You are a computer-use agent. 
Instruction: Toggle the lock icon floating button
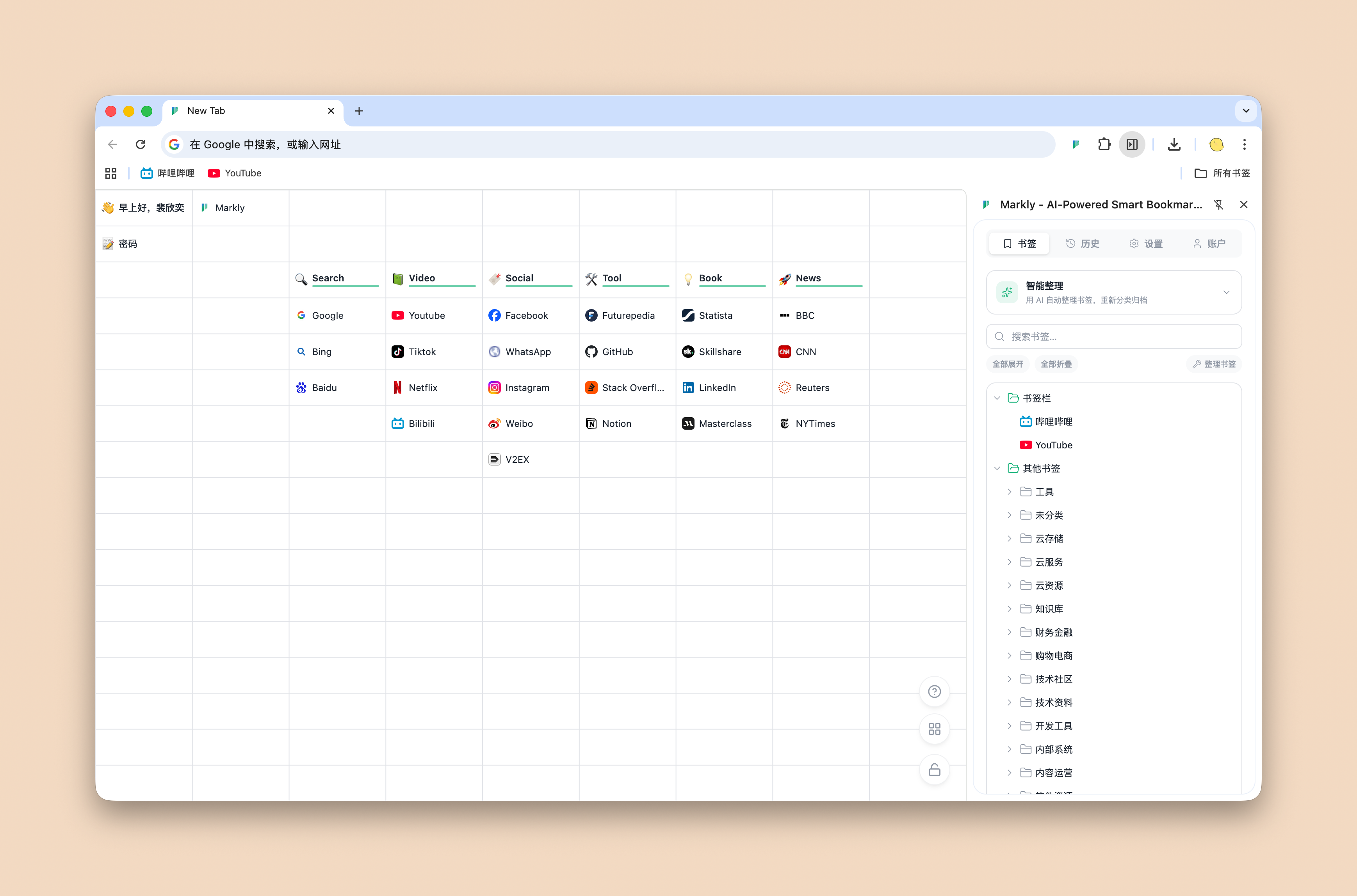coord(934,770)
